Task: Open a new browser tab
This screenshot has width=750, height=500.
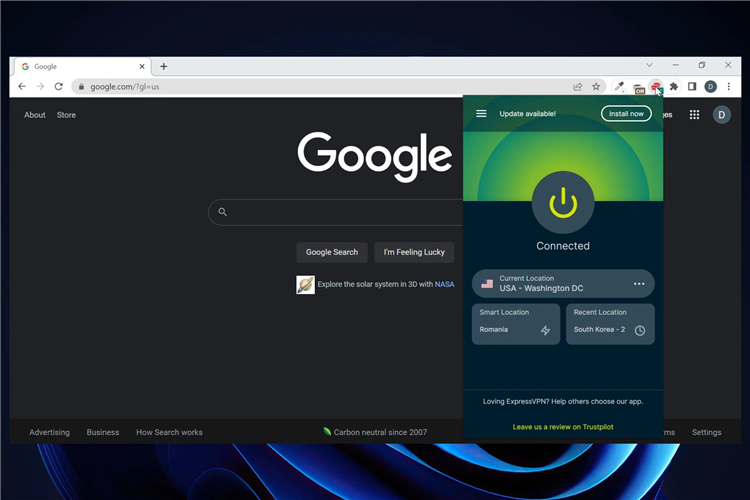Action: tap(164, 67)
